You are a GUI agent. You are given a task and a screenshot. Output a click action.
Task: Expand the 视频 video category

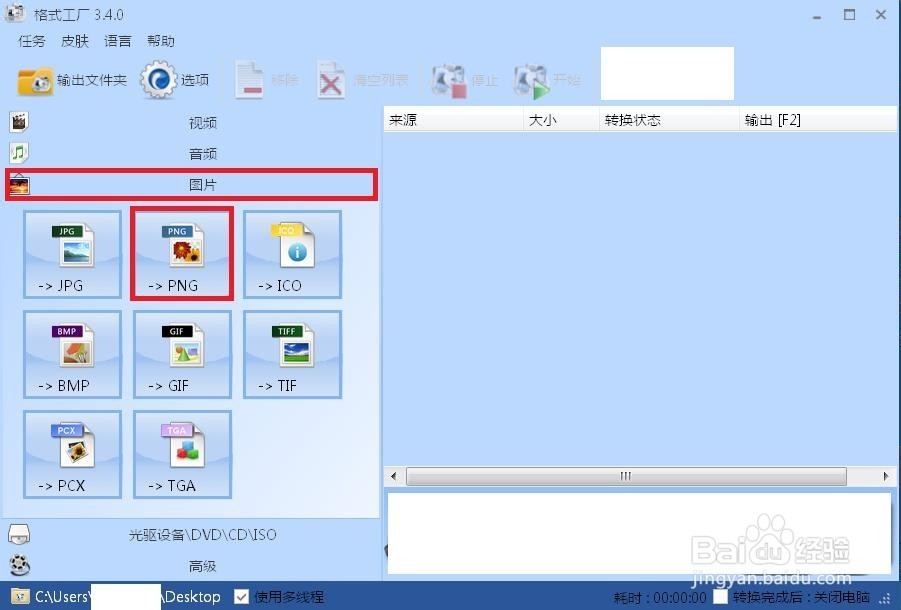(x=200, y=122)
